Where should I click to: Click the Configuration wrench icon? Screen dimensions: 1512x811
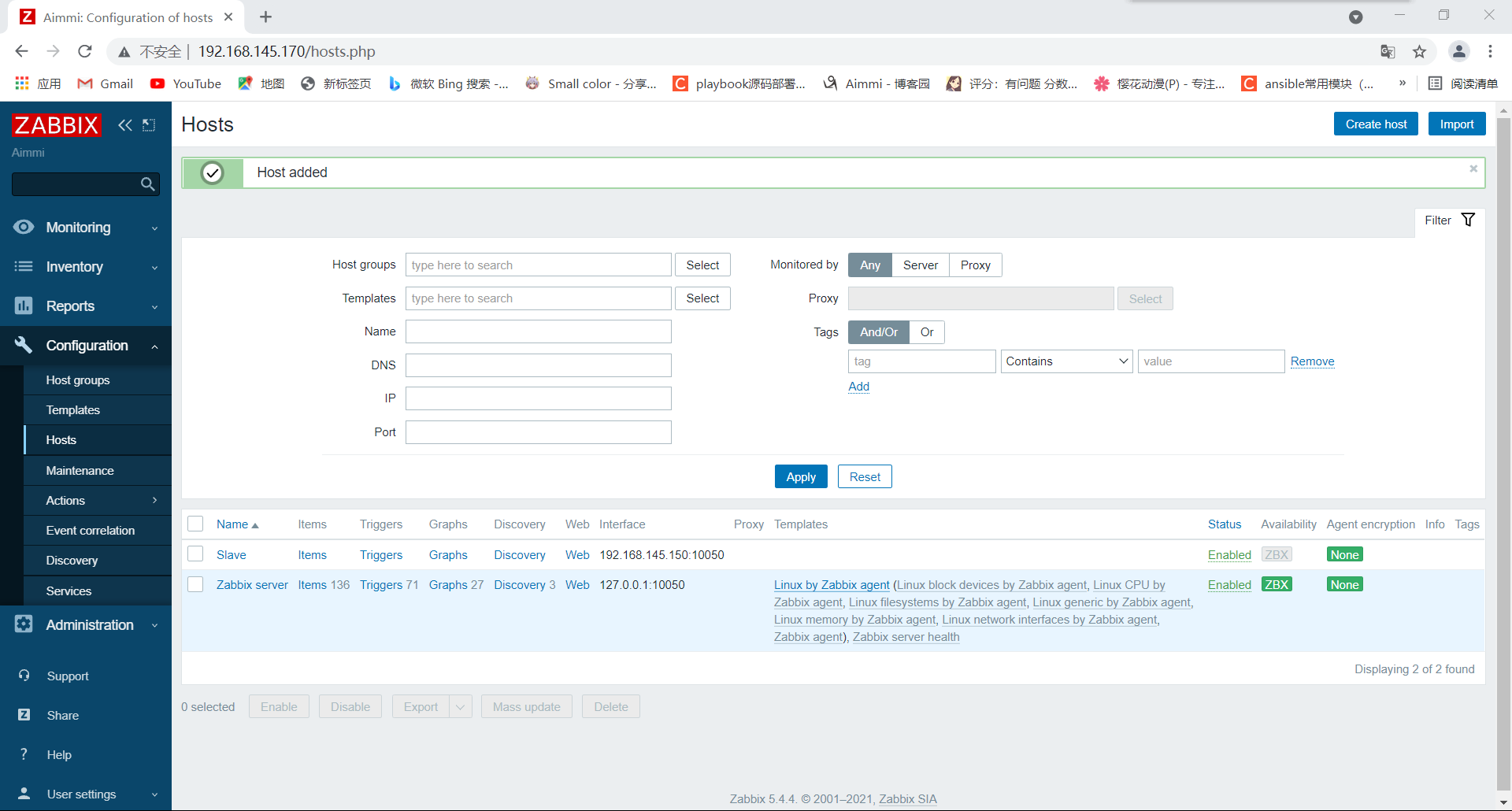[x=24, y=345]
